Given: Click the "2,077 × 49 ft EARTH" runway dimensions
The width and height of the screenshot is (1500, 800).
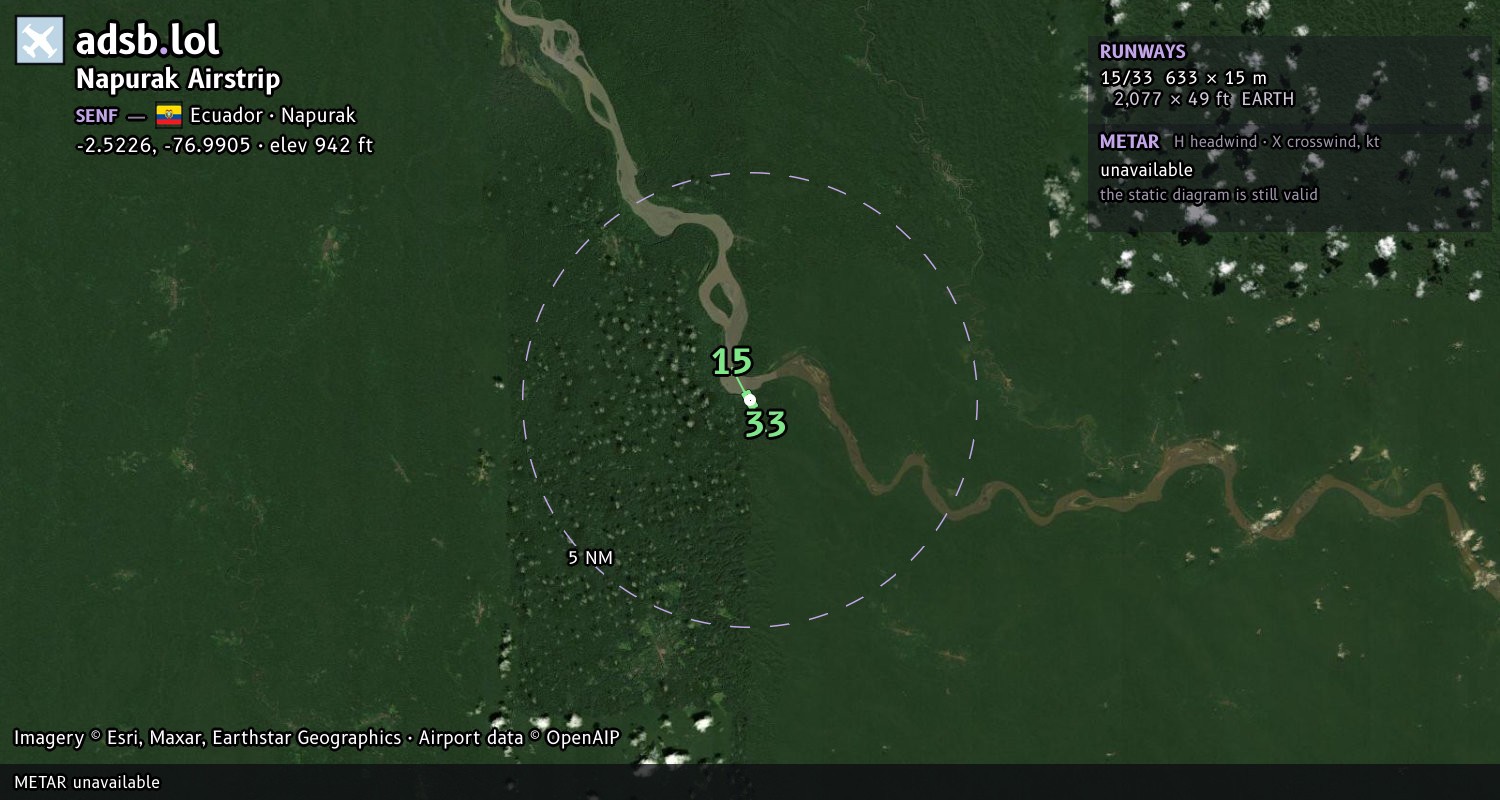Looking at the screenshot, I should [x=1203, y=99].
